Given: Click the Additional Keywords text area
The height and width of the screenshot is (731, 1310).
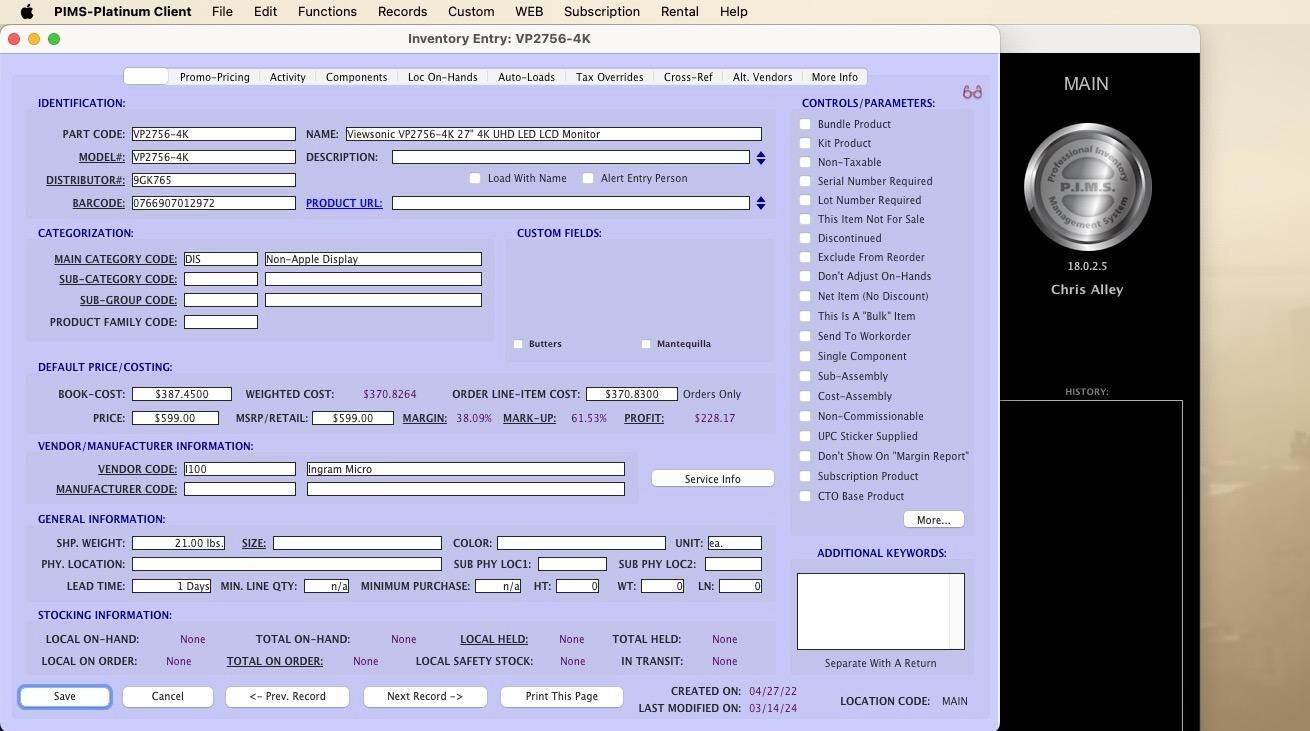Looking at the screenshot, I should click(x=873, y=611).
